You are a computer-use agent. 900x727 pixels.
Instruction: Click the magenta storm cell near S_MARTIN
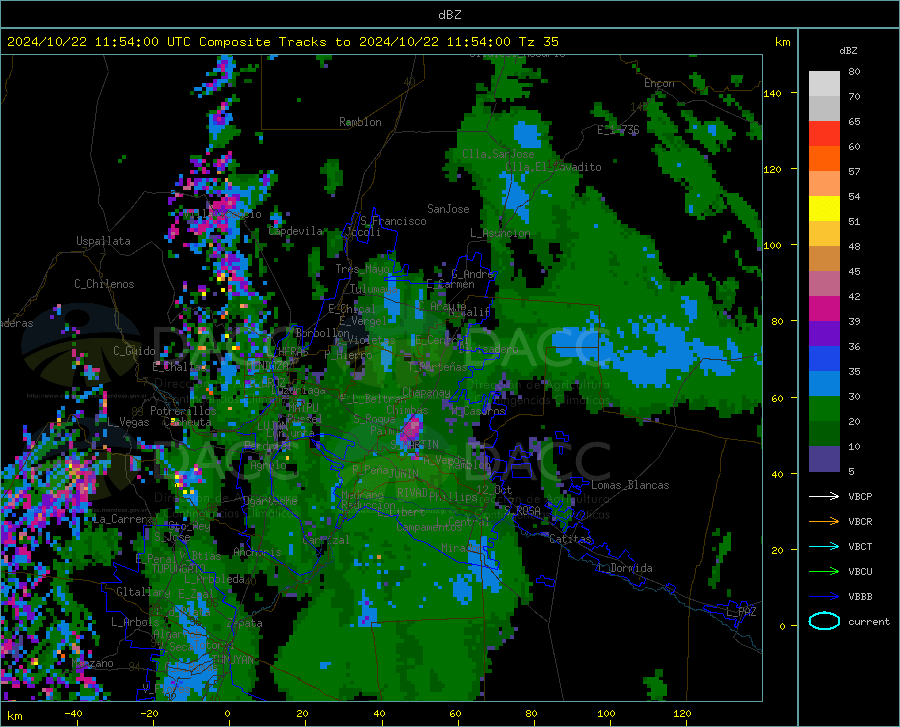[412, 427]
